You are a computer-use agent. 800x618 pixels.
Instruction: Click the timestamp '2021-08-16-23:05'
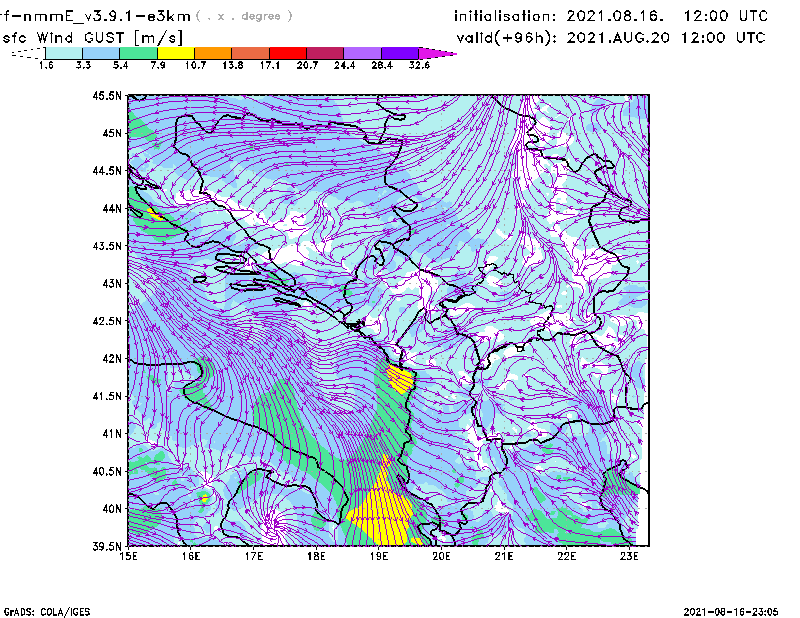(731, 612)
